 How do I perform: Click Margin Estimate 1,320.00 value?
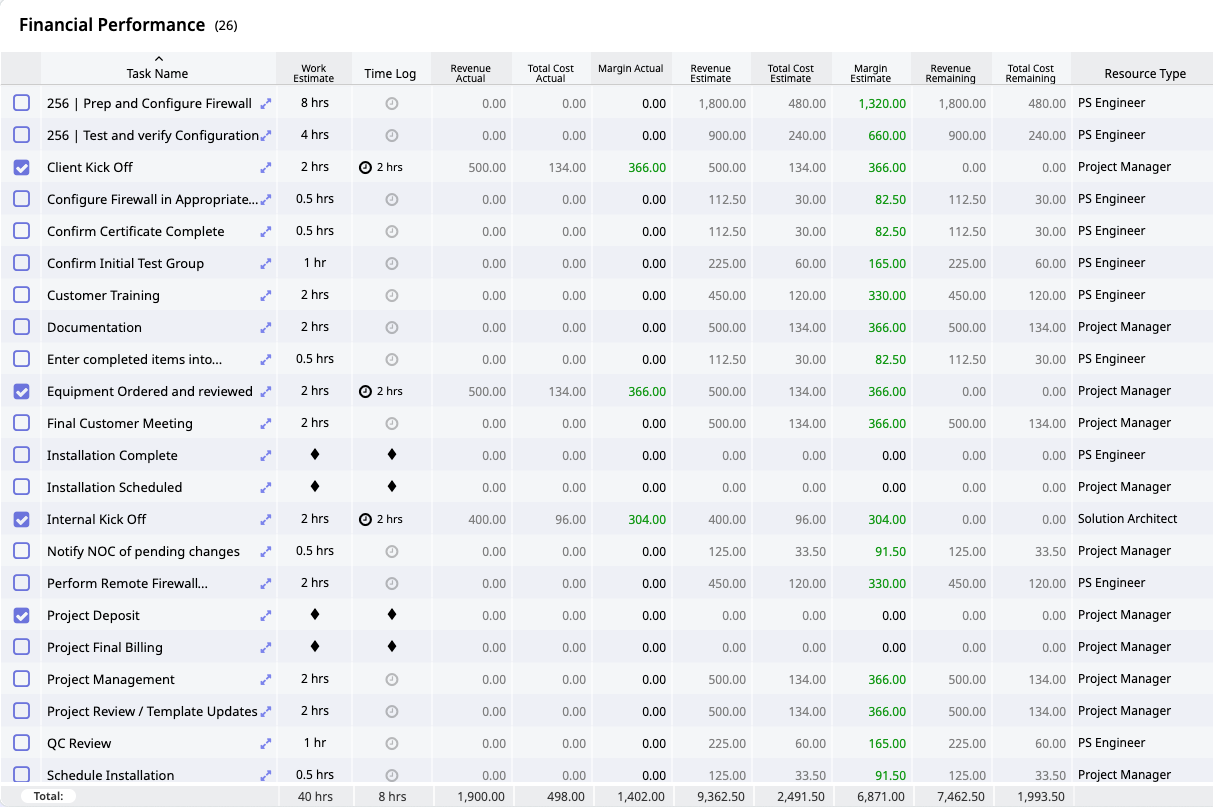tap(882, 104)
